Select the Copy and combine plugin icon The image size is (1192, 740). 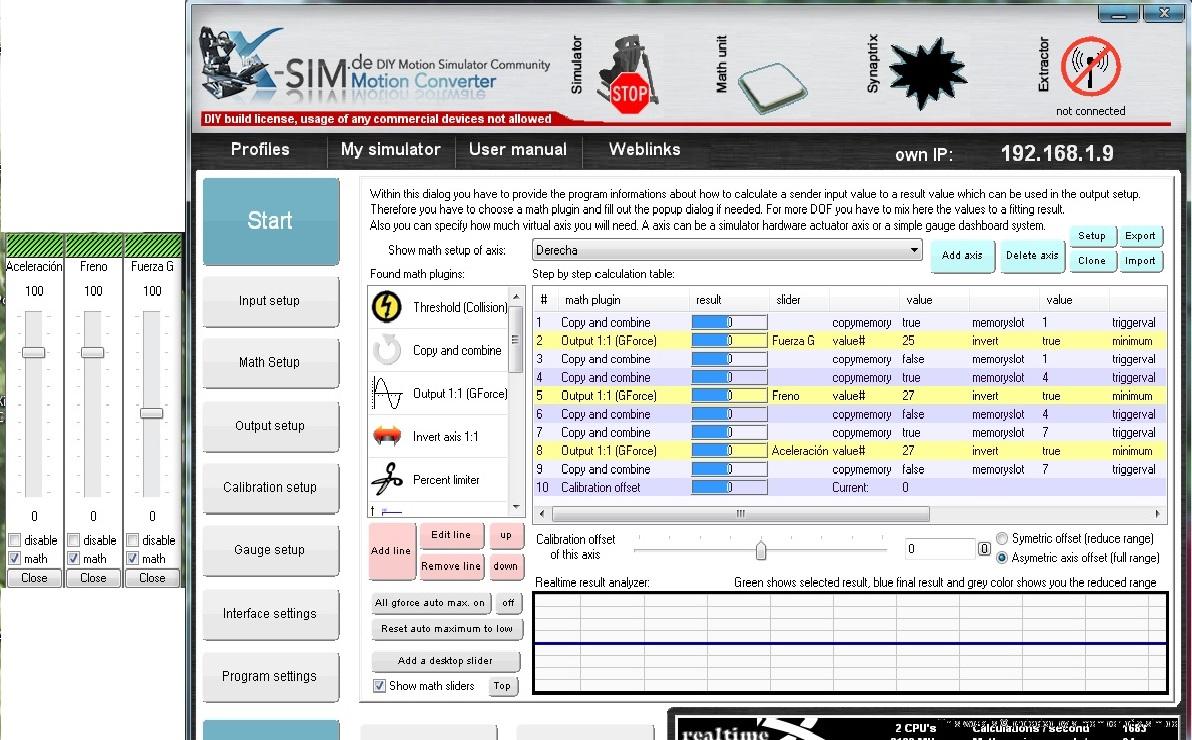387,350
